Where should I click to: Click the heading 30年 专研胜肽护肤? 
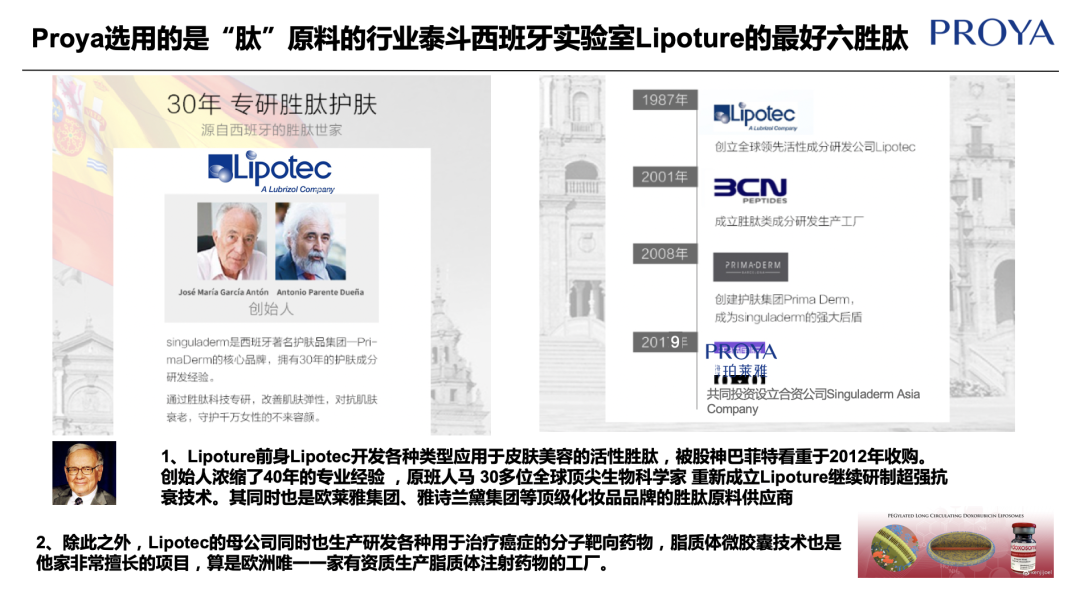click(271, 105)
